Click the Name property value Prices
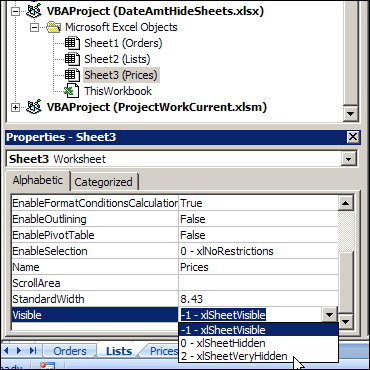370x370 pixels. (x=258, y=267)
